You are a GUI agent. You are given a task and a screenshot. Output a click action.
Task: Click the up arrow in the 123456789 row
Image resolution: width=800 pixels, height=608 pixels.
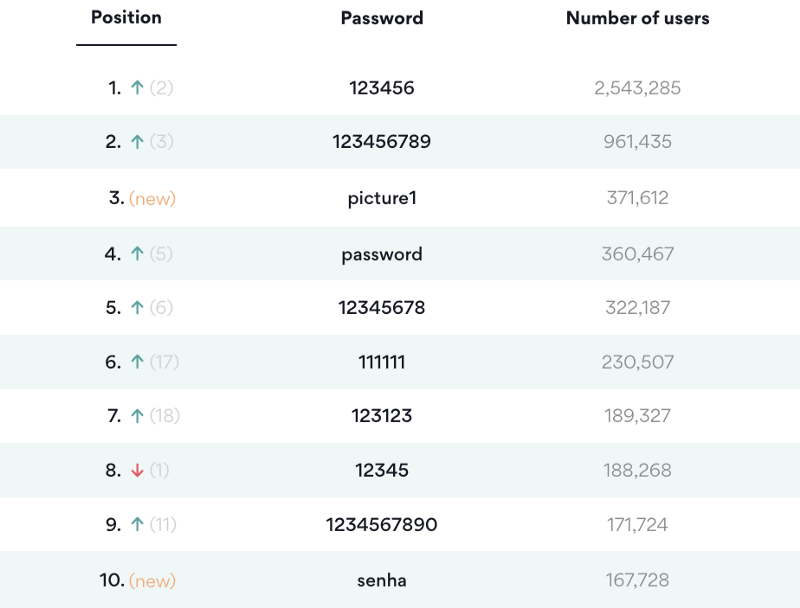pyautogui.click(x=138, y=142)
